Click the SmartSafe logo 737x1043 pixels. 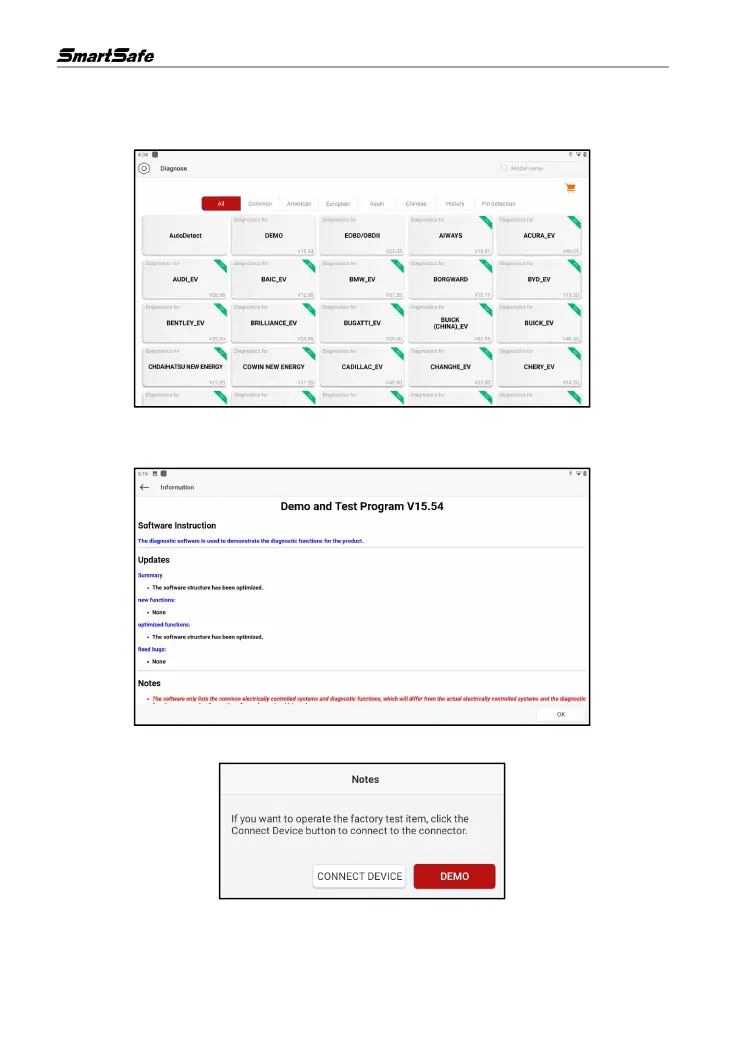click(105, 55)
